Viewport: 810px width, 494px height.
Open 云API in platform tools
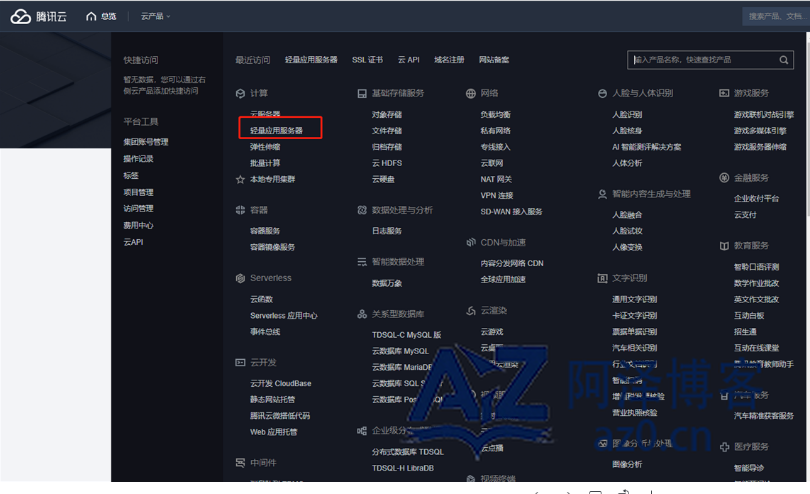(133, 242)
